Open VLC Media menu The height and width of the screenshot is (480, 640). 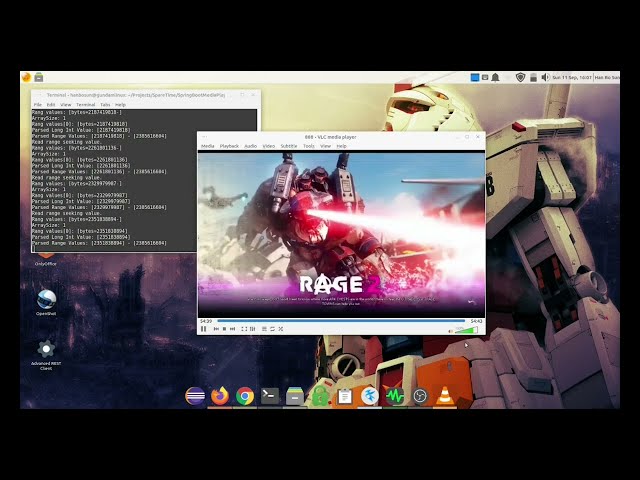pyautogui.click(x=208, y=146)
